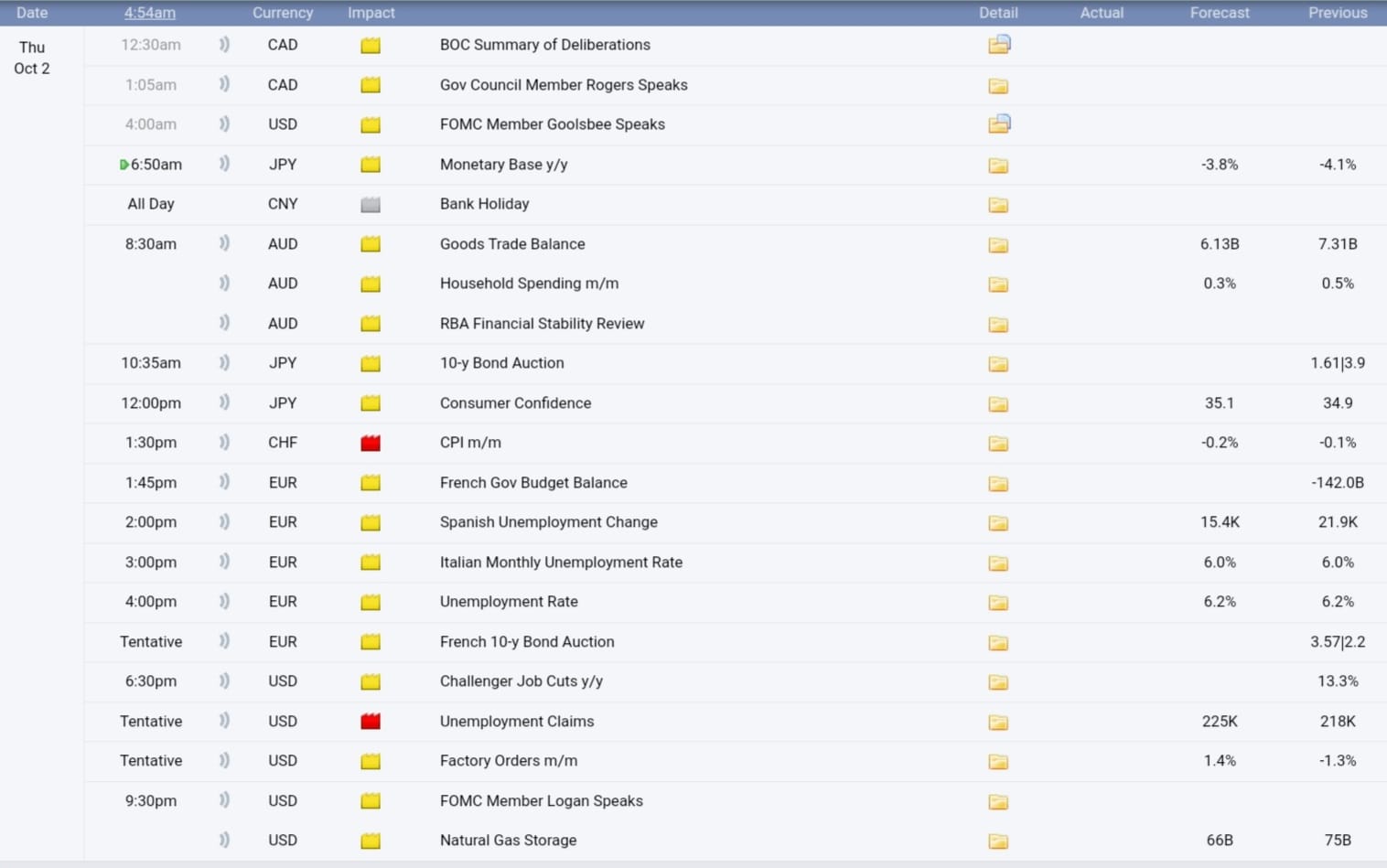Expand the Spanish Unemployment Change event row

[x=548, y=522]
